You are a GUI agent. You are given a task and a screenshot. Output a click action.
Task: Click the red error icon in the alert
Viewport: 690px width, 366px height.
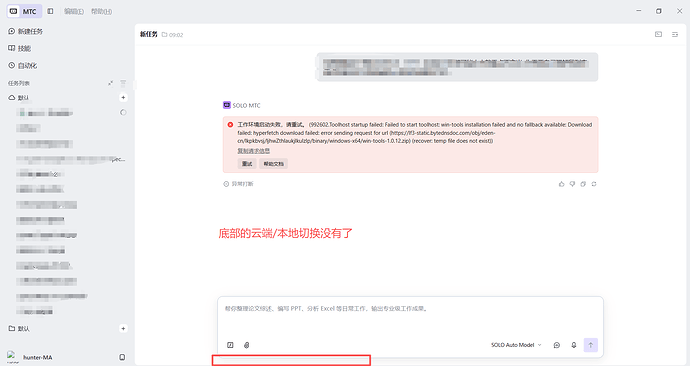[230, 125]
